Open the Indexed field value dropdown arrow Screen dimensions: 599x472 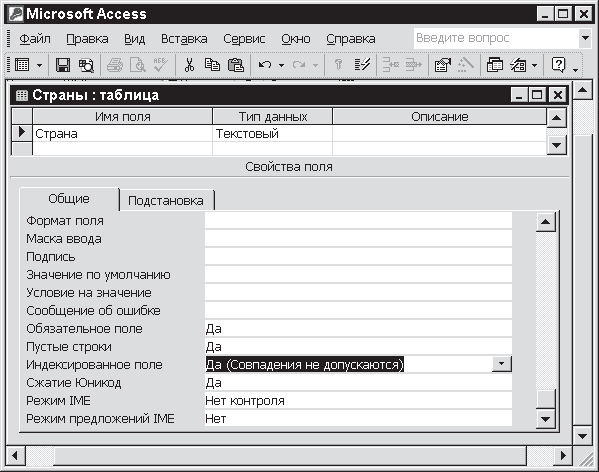coord(502,364)
